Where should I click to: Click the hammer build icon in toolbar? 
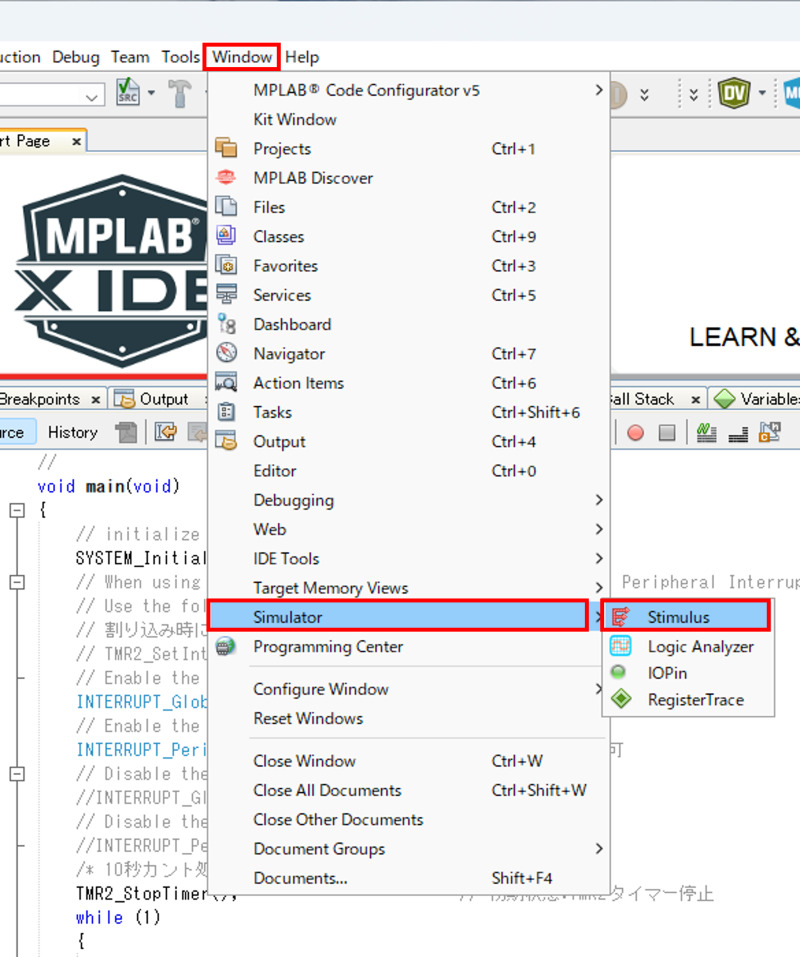click(180, 94)
